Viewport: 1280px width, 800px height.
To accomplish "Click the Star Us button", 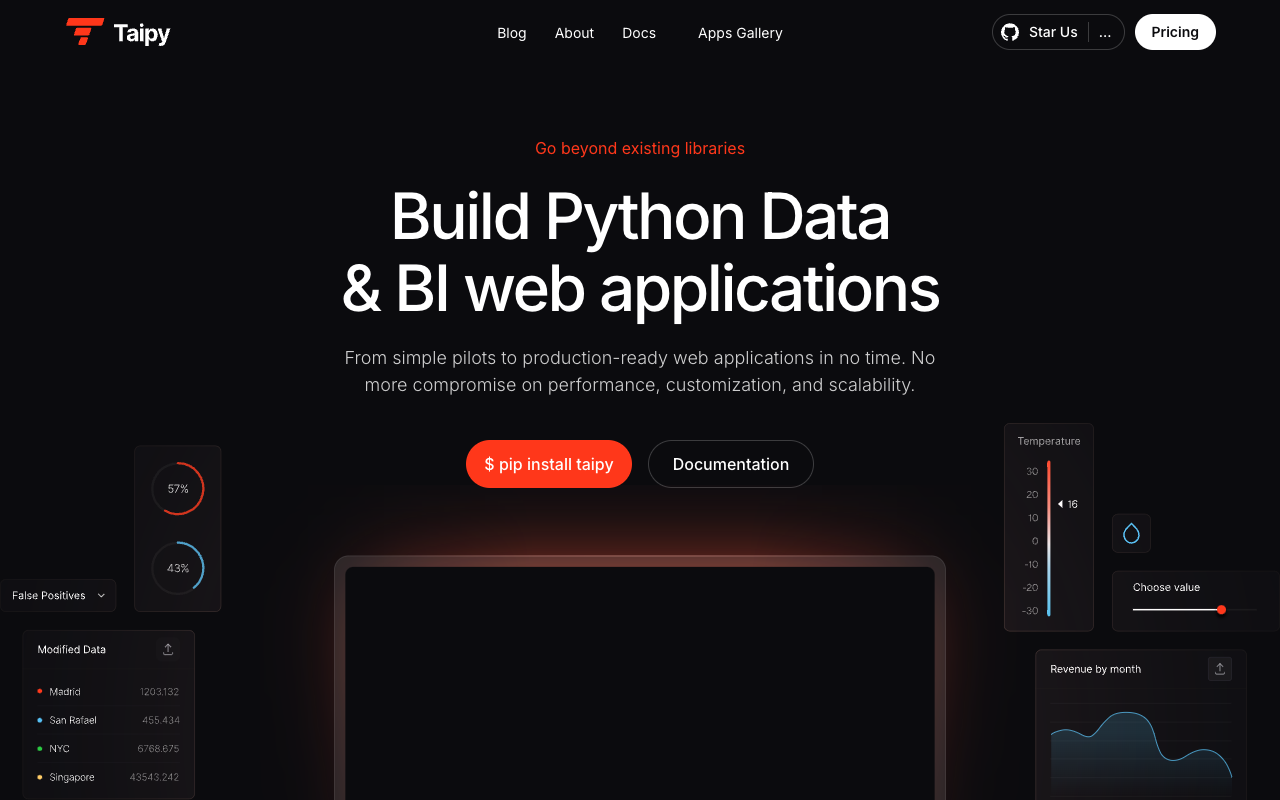I will [1040, 32].
